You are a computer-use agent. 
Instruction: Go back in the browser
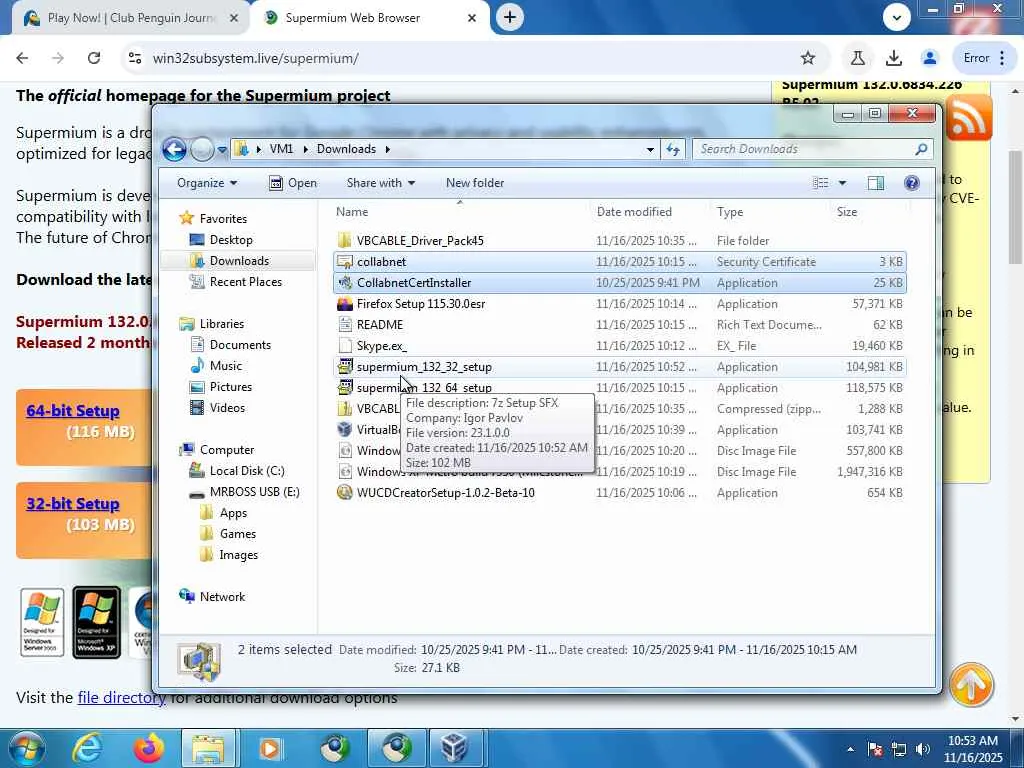click(x=22, y=58)
